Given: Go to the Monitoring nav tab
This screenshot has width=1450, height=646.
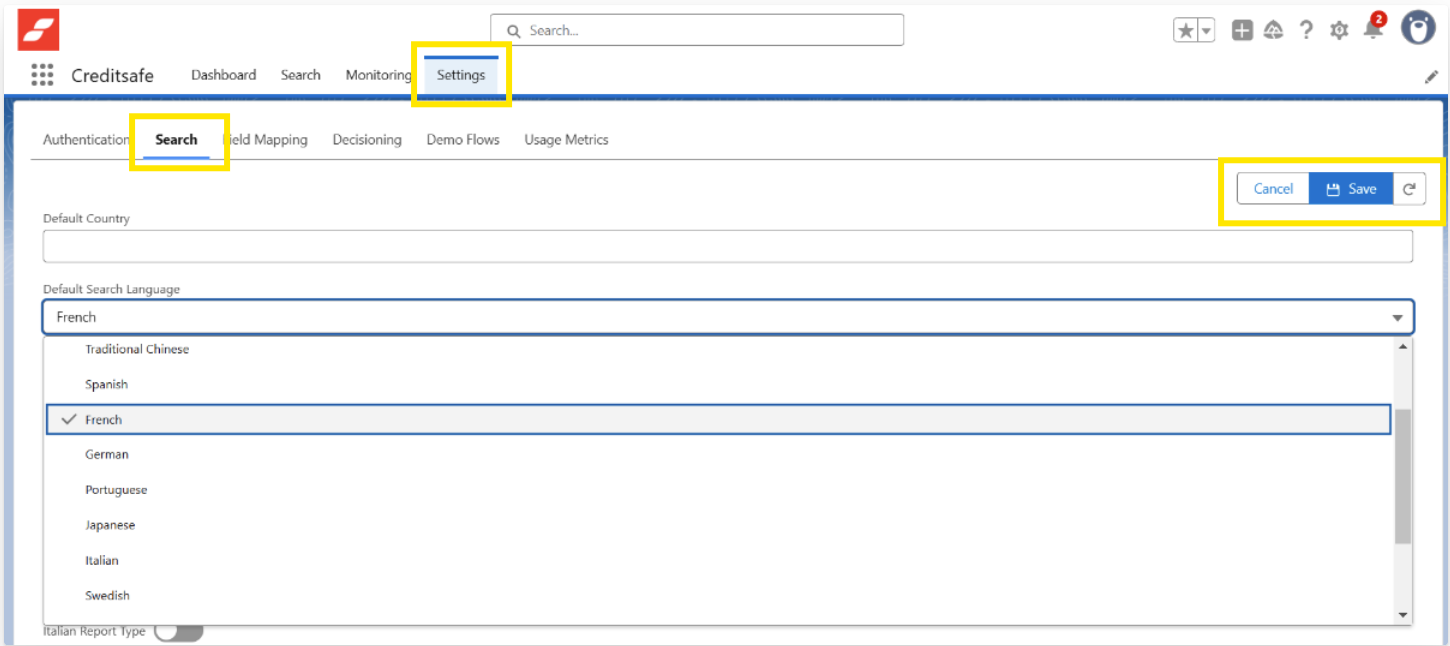Looking at the screenshot, I should click(x=379, y=75).
